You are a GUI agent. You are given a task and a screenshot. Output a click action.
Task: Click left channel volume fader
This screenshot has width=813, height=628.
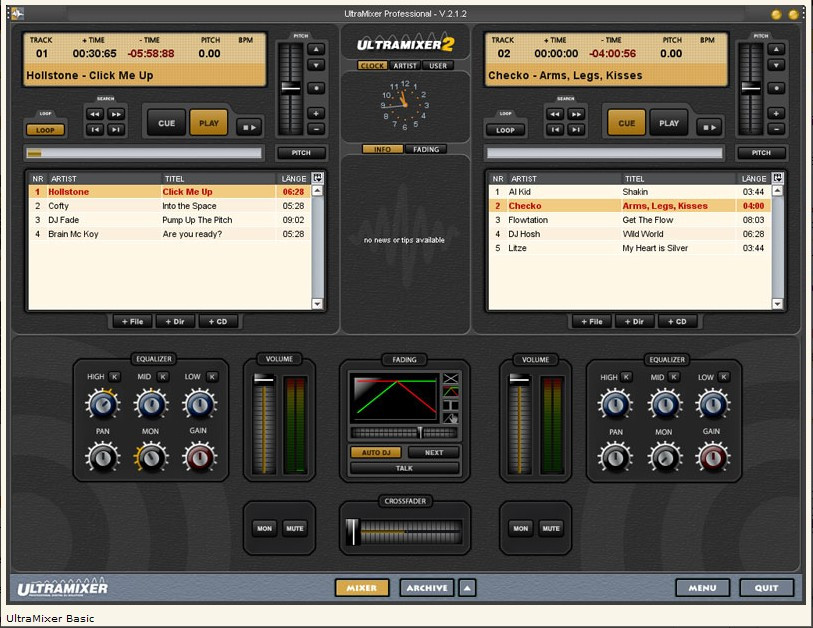point(263,379)
